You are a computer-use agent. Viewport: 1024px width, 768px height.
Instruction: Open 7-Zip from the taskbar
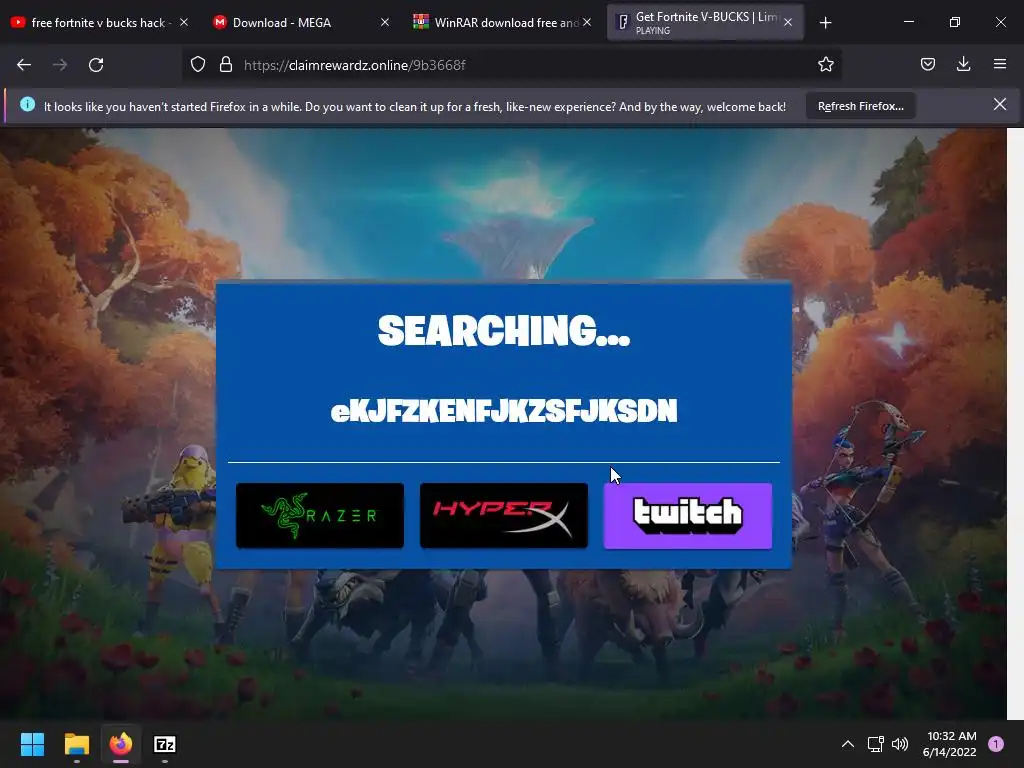[165, 744]
